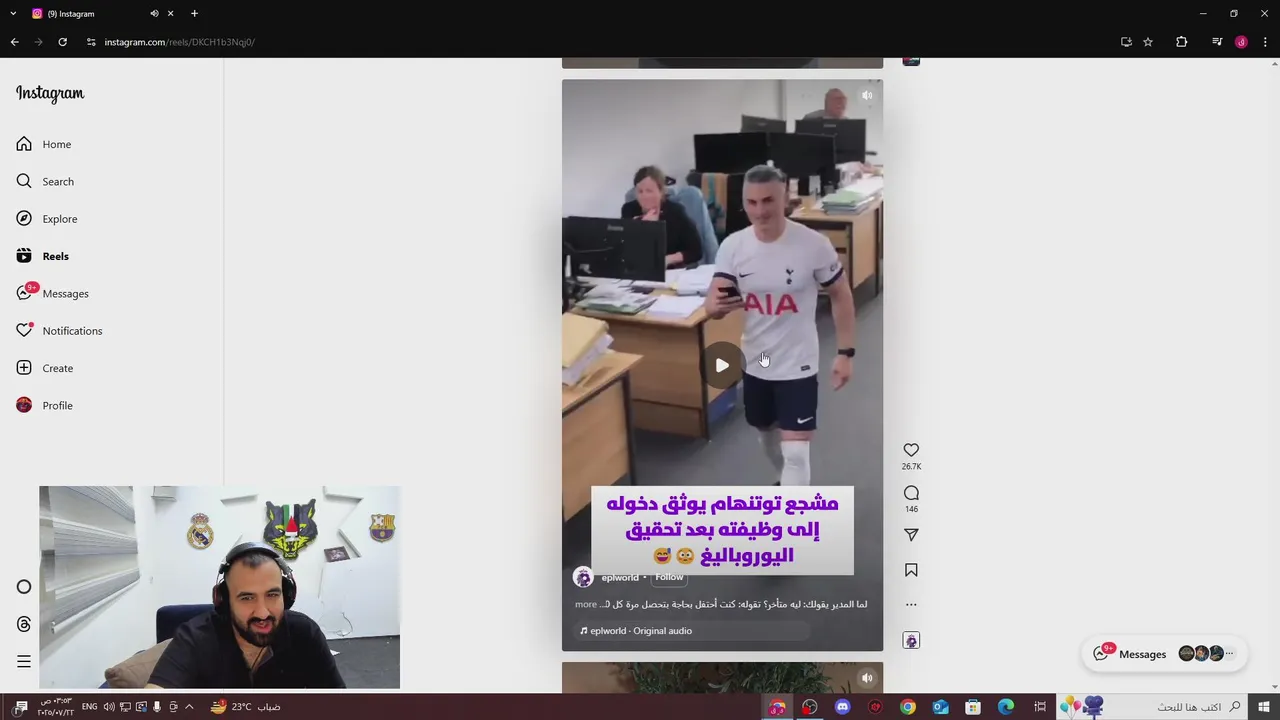Open Profile from the sidebar
Viewport: 1280px width, 720px height.
58,405
